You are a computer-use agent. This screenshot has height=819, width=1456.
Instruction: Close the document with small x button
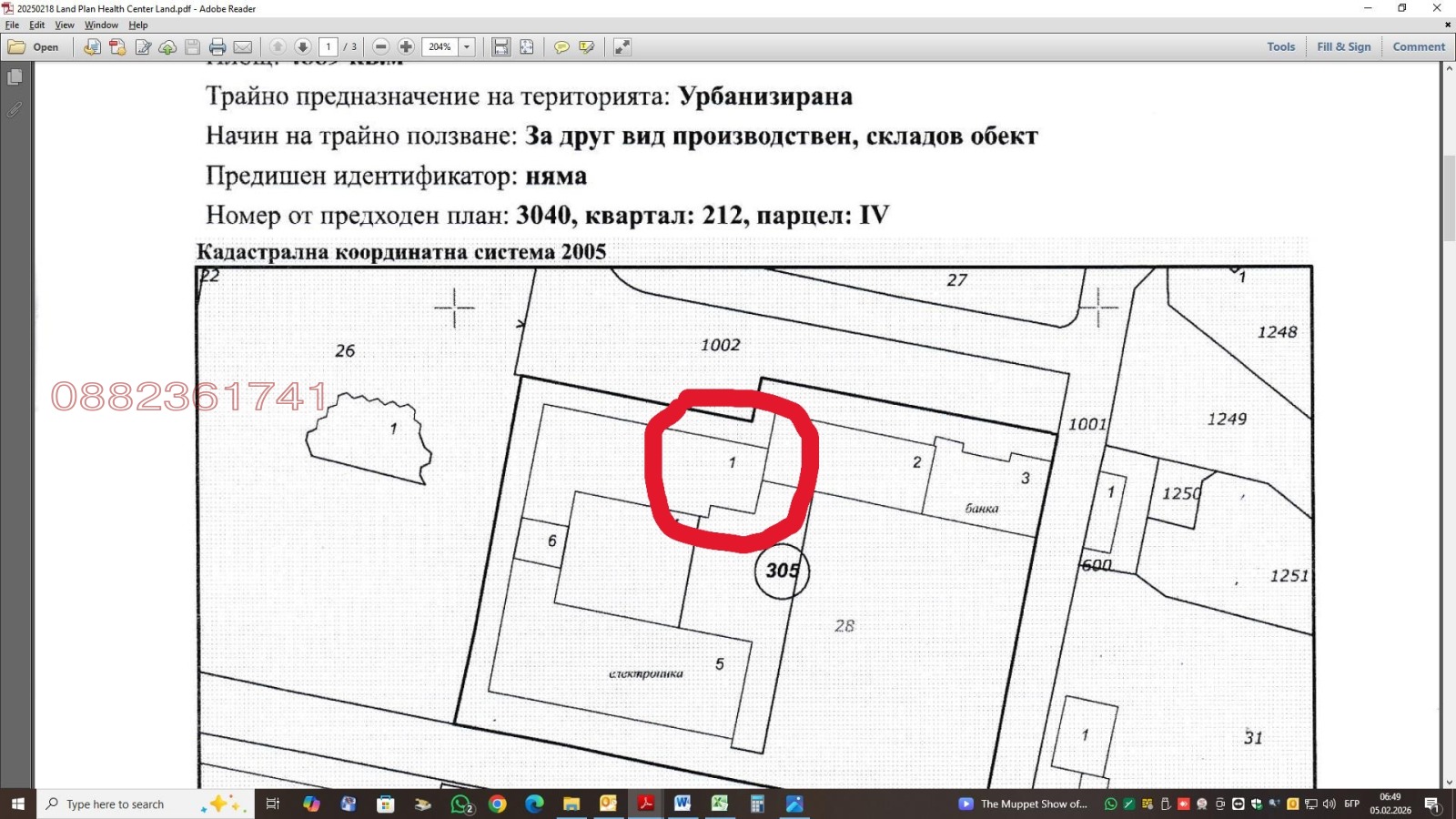click(1448, 25)
